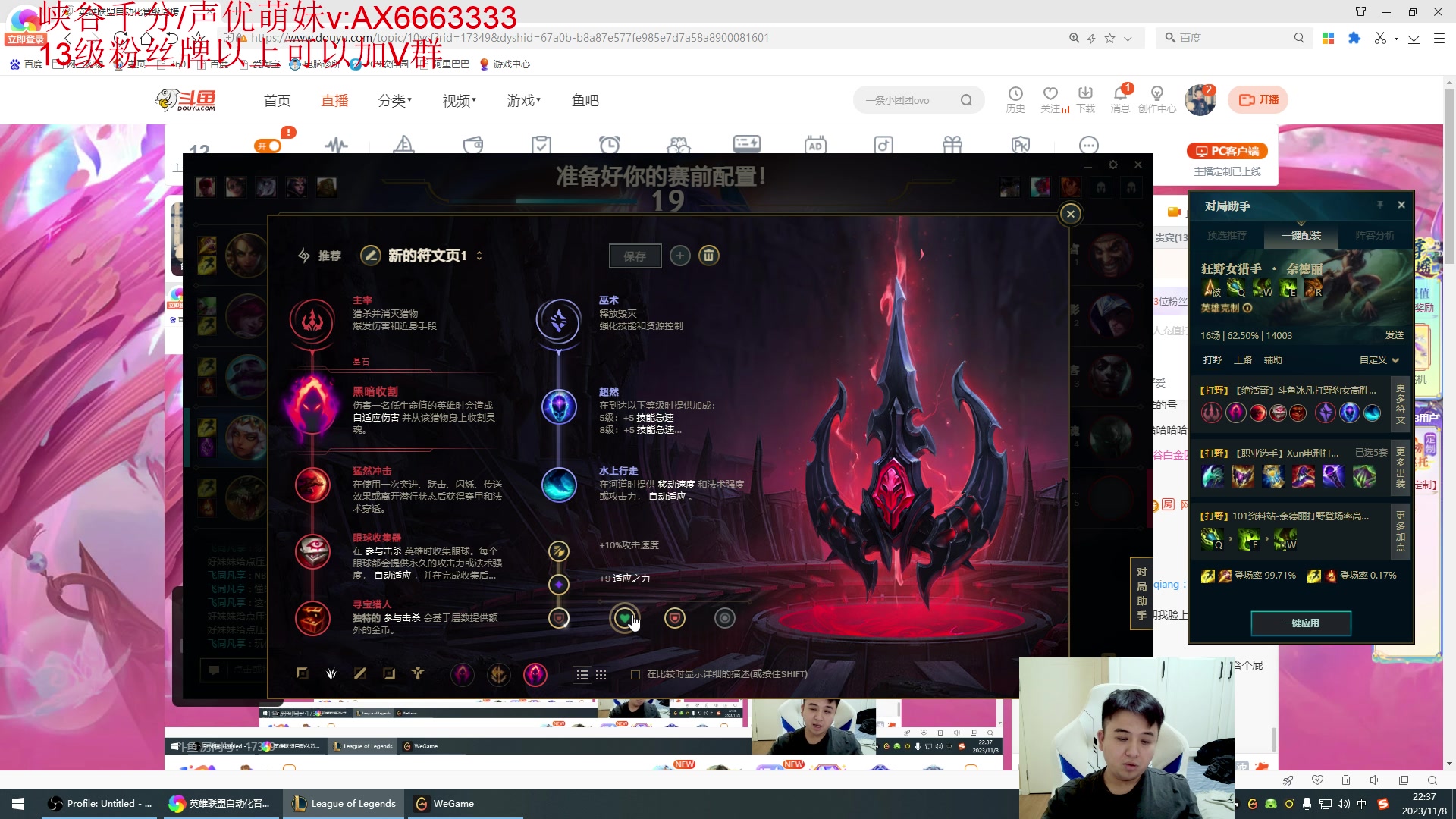Click the taskbar volume icon

1344,804
